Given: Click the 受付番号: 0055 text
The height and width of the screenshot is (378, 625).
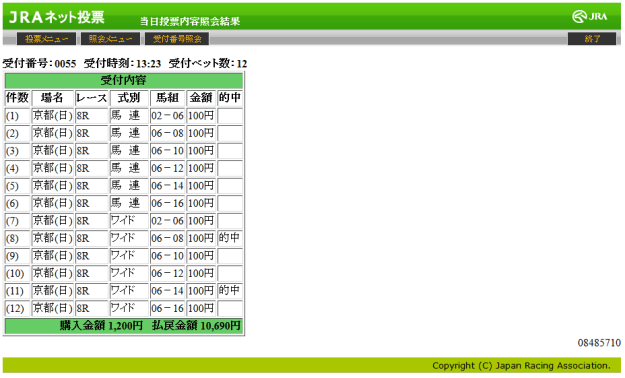Looking at the screenshot, I should [x=39, y=63].
